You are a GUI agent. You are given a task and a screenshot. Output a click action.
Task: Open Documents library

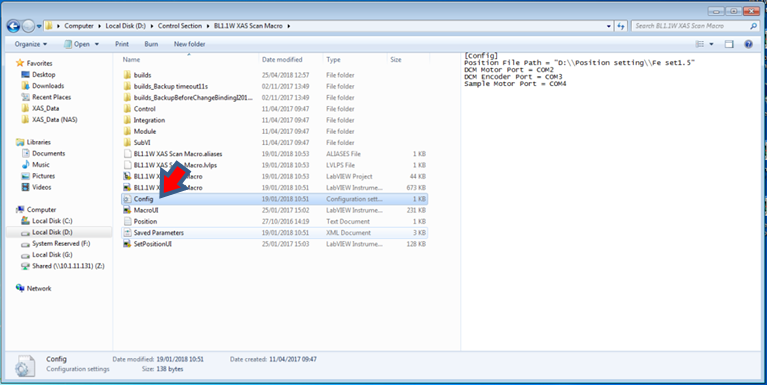pyautogui.click(x=48, y=153)
